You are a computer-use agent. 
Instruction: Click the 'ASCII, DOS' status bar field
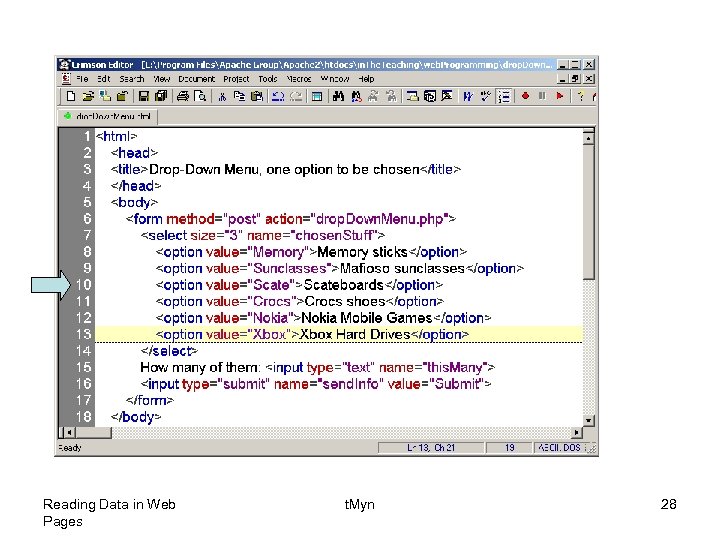point(559,448)
